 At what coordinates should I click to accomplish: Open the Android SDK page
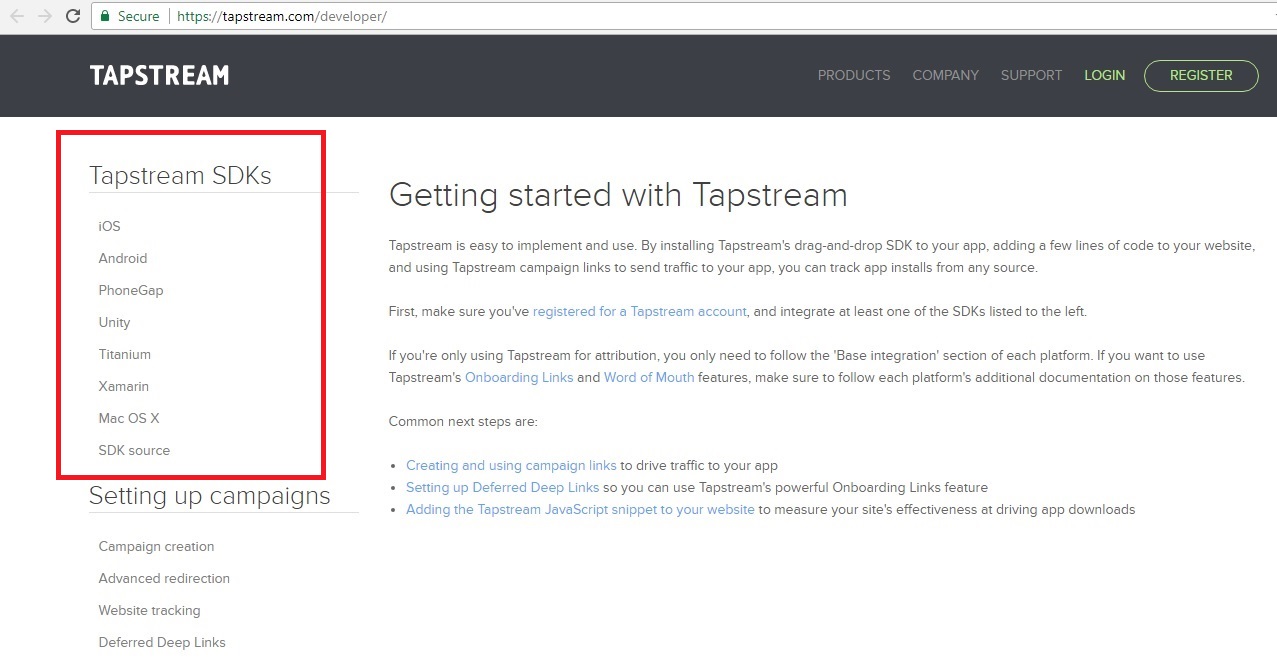[122, 258]
